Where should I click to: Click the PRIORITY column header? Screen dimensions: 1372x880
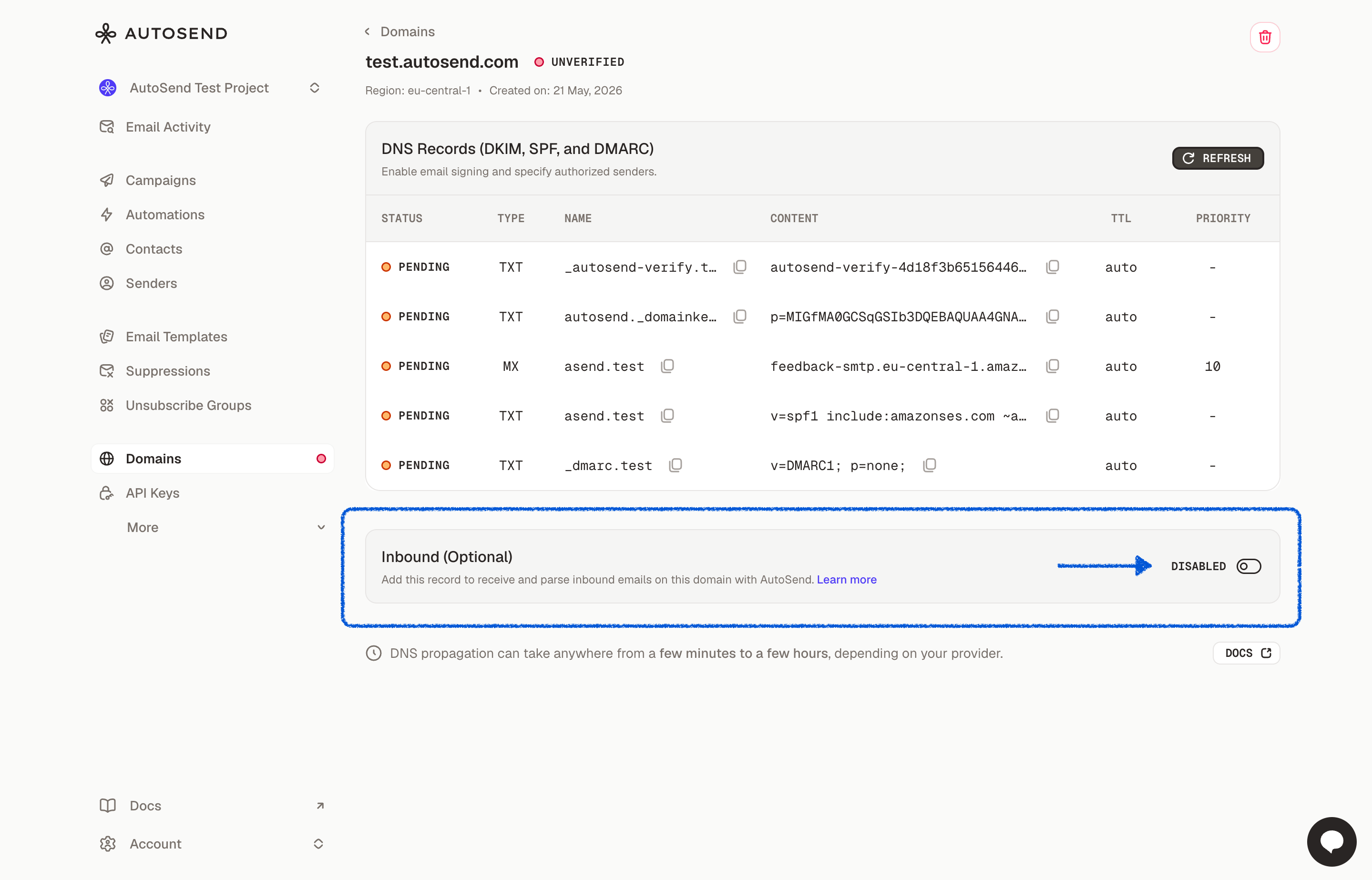pos(1223,218)
